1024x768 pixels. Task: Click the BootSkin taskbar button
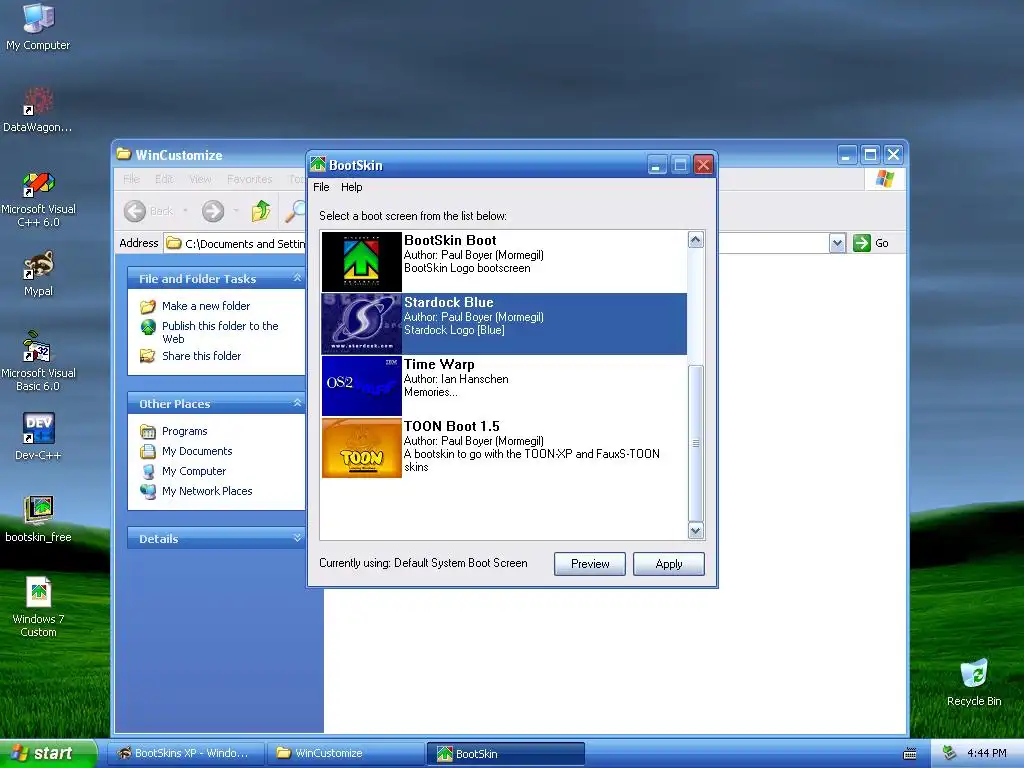click(505, 753)
